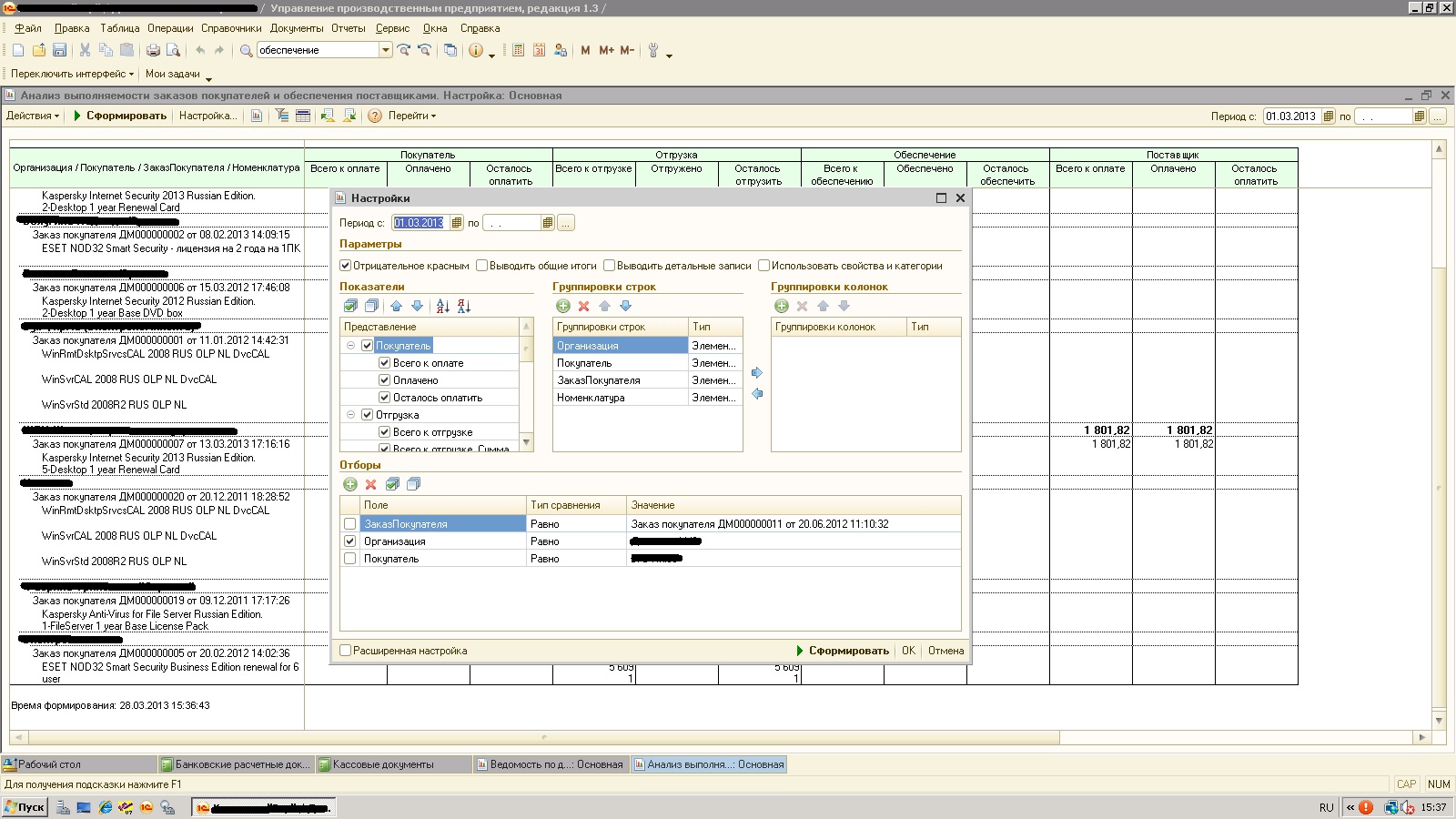Collapse the 'Отгрузка' indicator tree node

[351, 415]
